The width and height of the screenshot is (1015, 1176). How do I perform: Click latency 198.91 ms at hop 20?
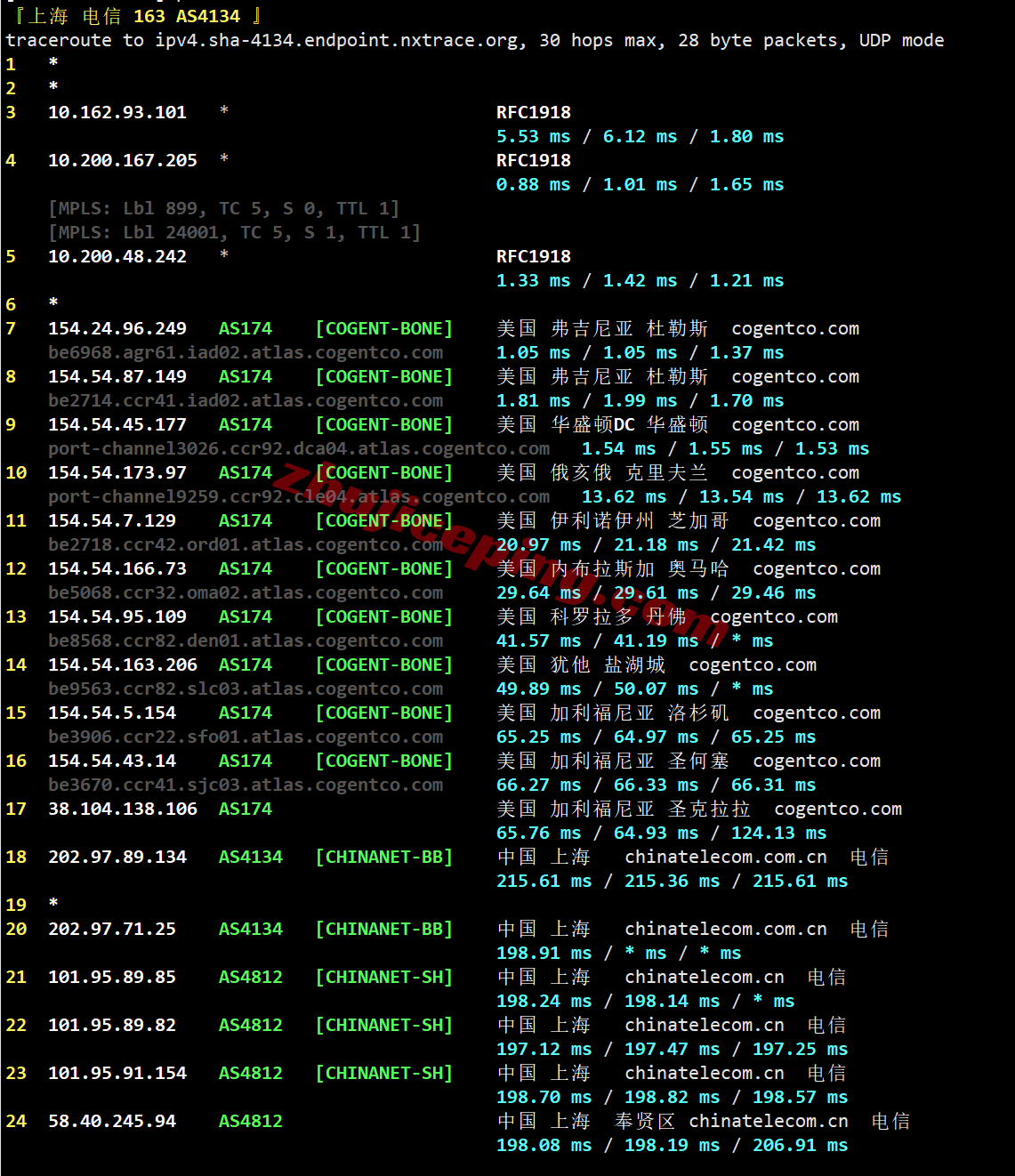544,953
